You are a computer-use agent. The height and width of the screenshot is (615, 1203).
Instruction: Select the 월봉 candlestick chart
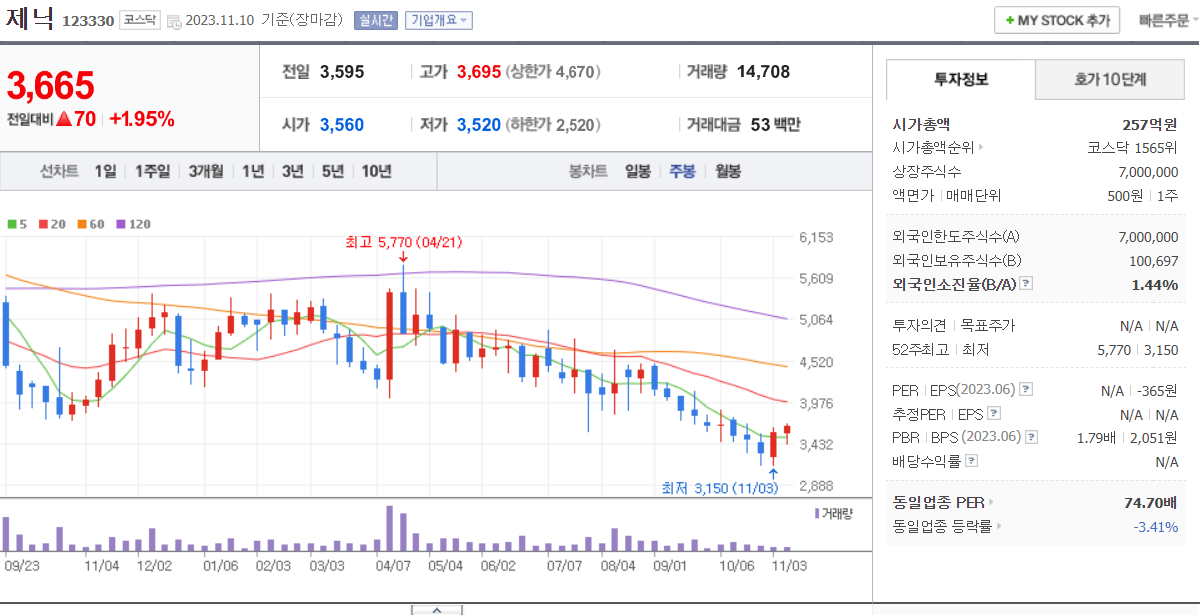pos(728,171)
